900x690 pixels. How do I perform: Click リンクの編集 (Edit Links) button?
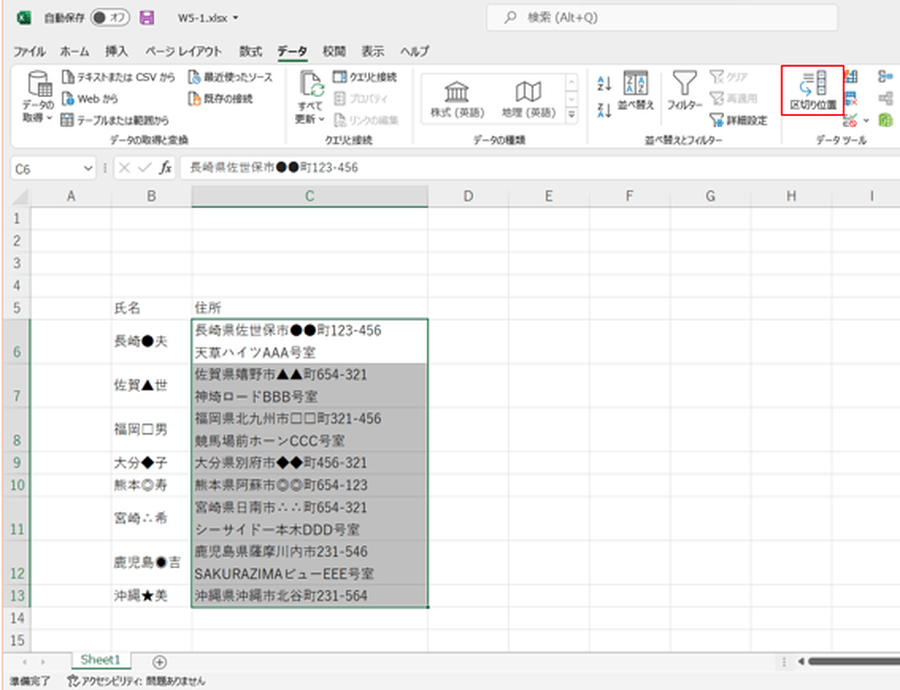[366, 121]
